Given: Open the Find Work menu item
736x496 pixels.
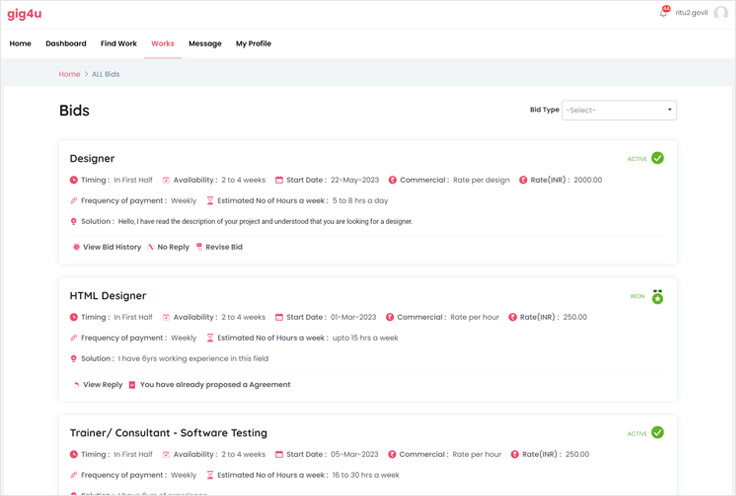Looking at the screenshot, I should [119, 44].
